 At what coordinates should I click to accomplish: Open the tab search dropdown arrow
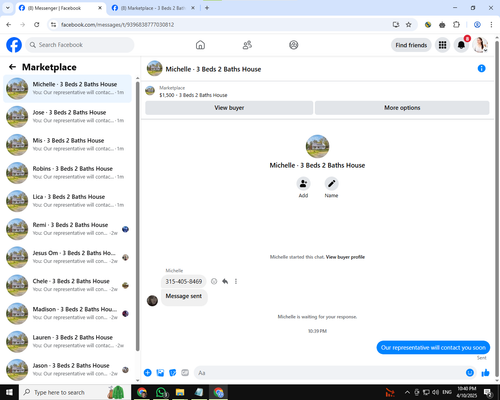(7, 8)
